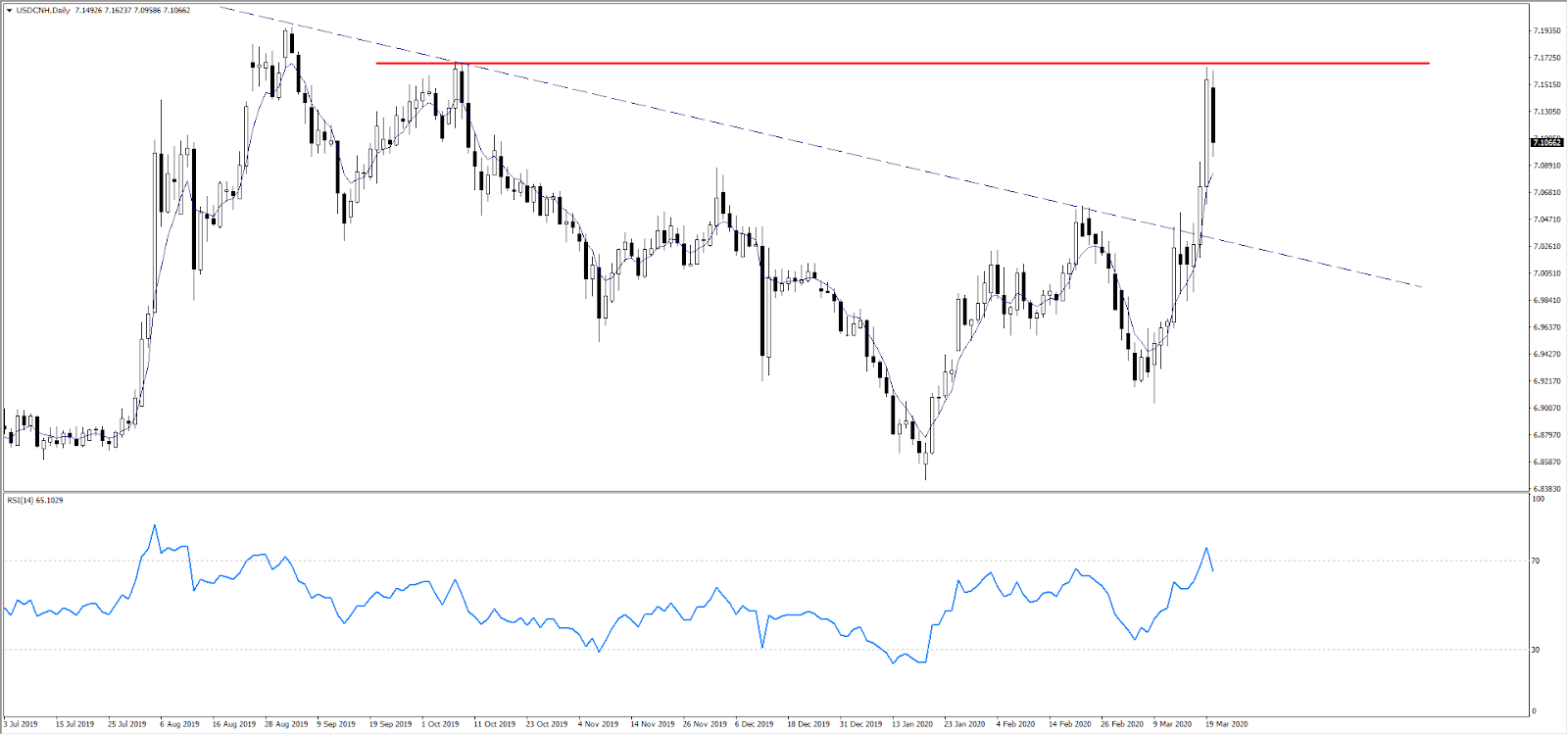Click the 16 Aug 2019 date label
Image resolution: width=1568 pixels, height=735 pixels.
[x=233, y=724]
